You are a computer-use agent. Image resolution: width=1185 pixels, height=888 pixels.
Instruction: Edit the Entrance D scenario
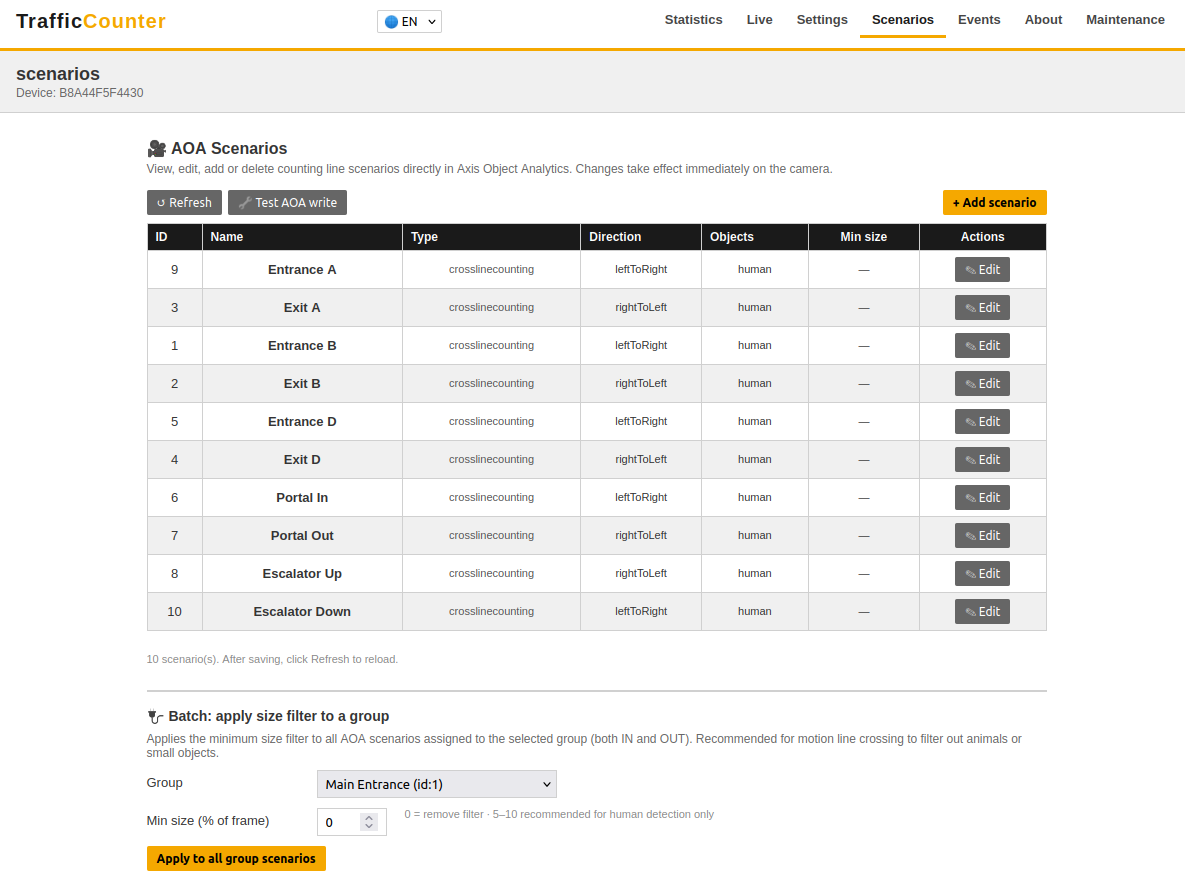point(982,422)
